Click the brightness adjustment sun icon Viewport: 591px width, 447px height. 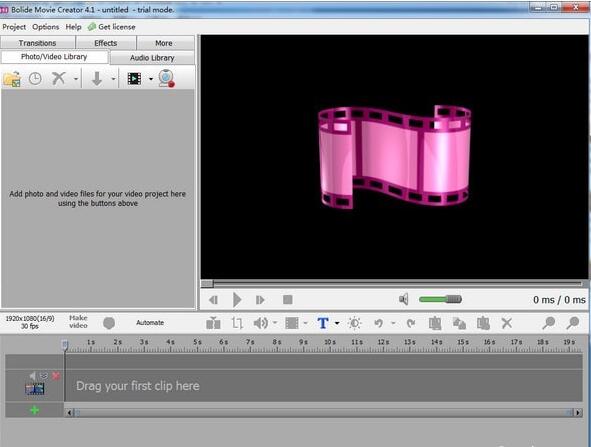tap(355, 323)
